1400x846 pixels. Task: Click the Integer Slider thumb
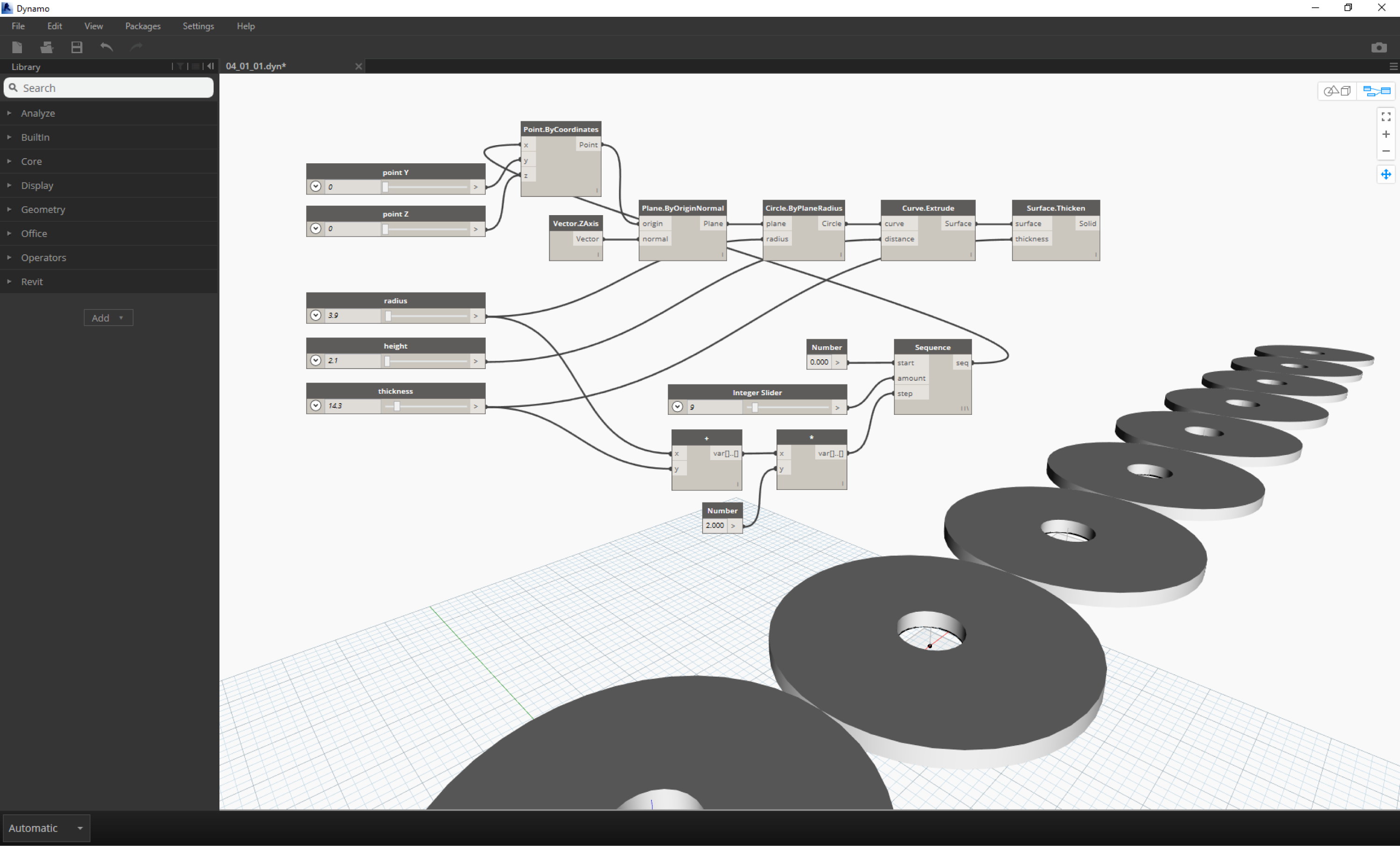pyautogui.click(x=755, y=407)
